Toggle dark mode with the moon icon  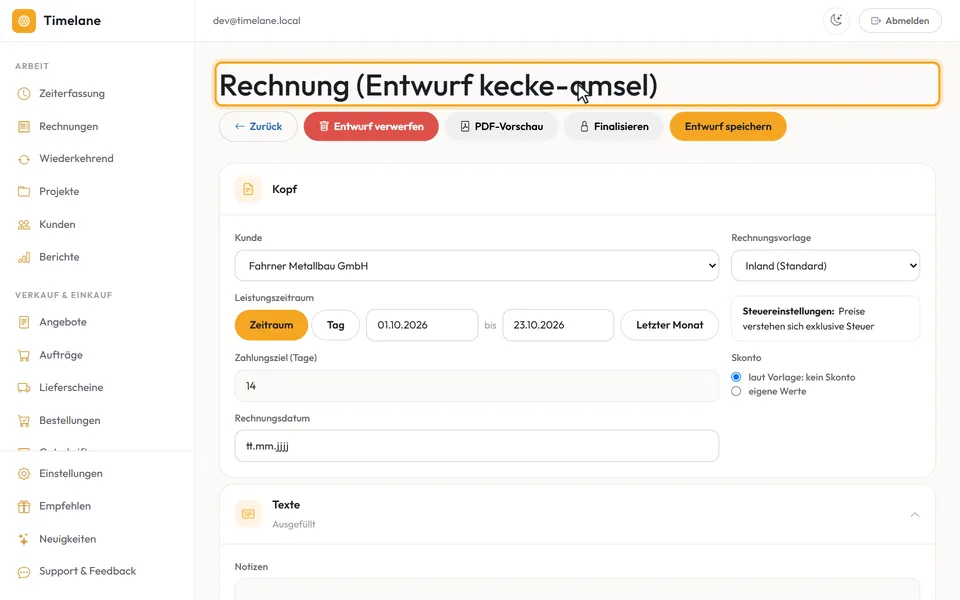tap(836, 21)
